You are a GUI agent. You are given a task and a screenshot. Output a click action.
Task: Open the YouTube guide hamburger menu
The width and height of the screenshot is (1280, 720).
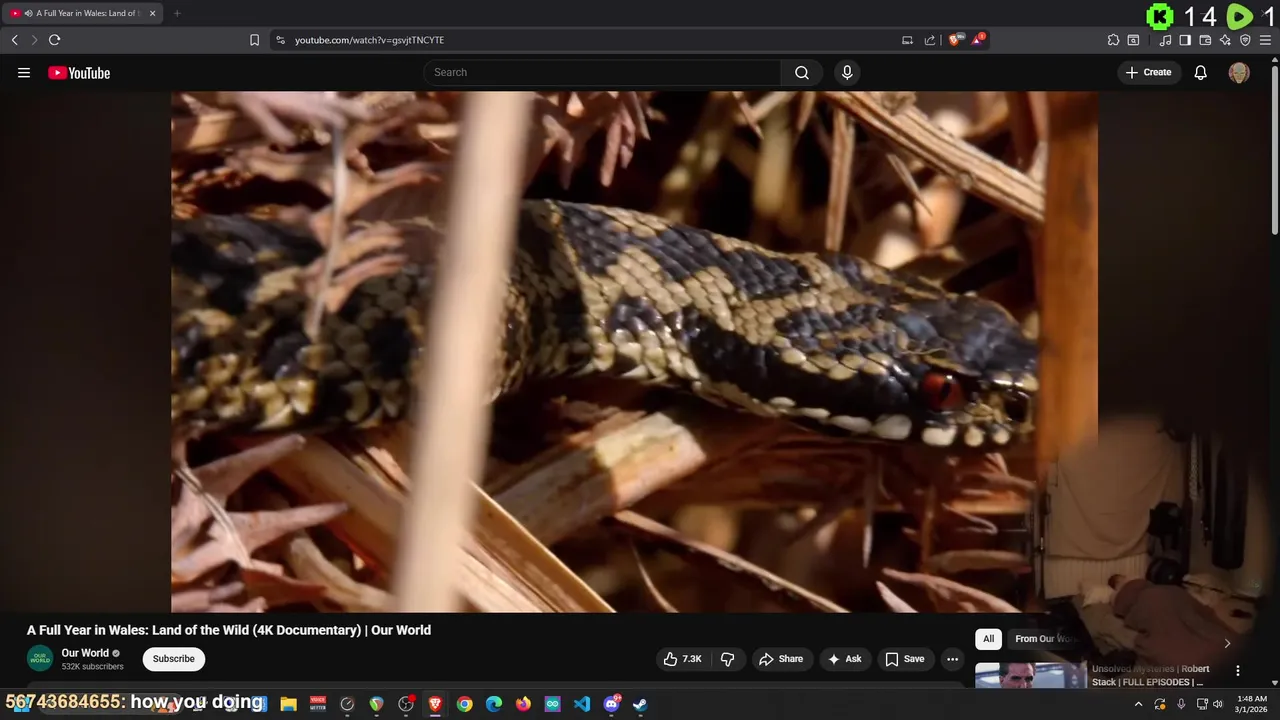pos(24,73)
